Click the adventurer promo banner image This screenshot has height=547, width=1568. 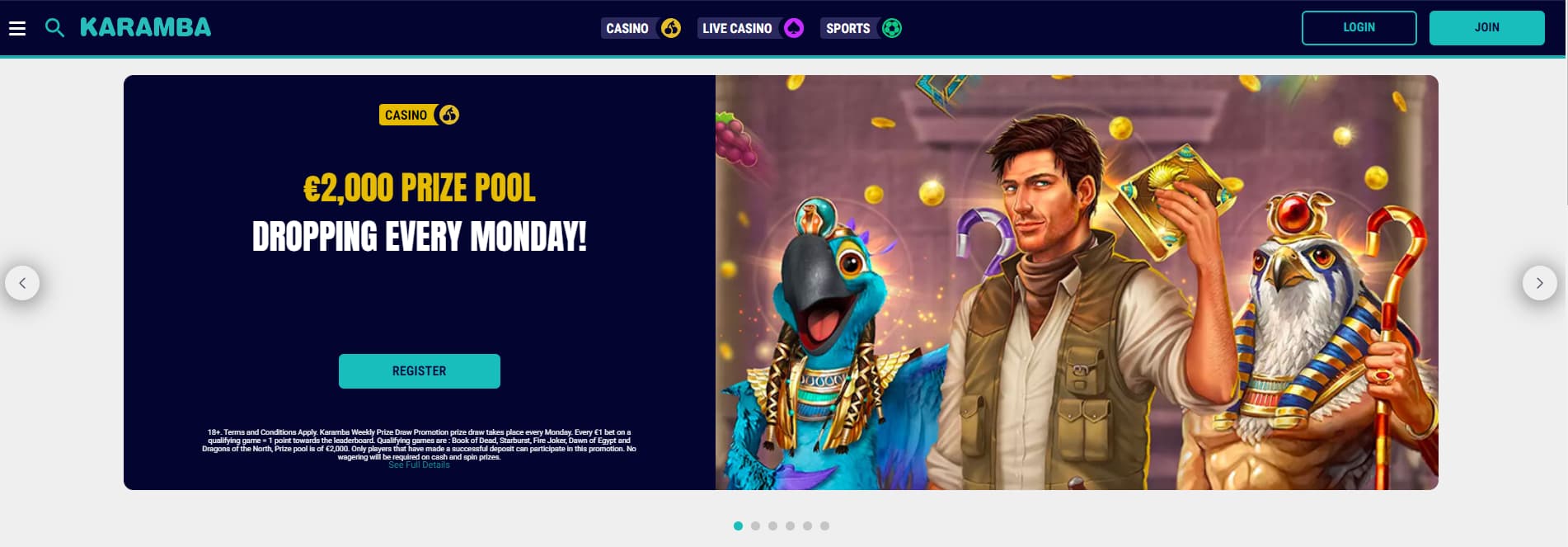click(1077, 282)
